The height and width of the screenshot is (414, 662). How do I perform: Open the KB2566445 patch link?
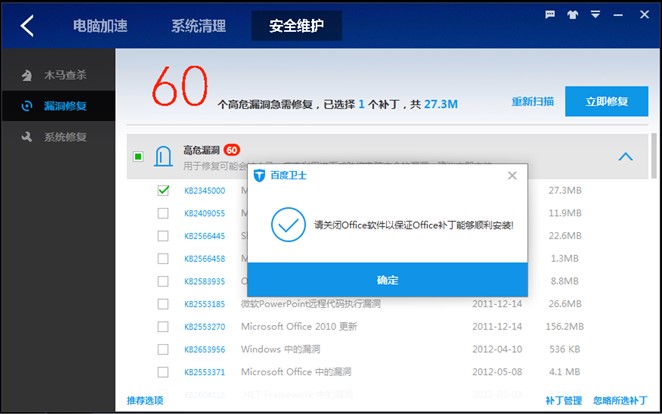205,236
